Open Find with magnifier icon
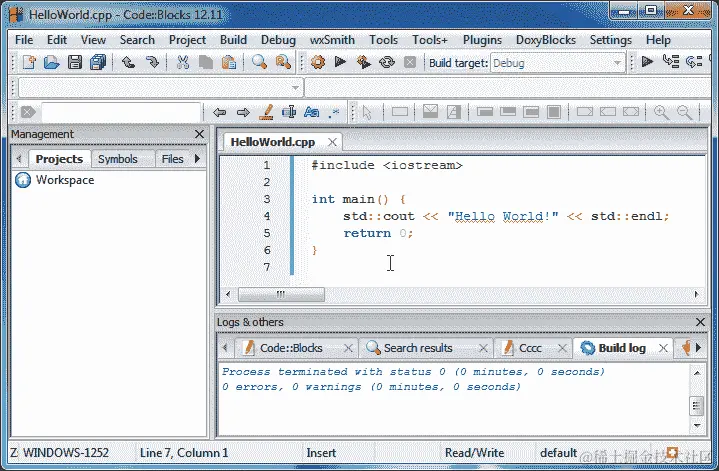Viewport: 719px width, 471px height. point(259,62)
